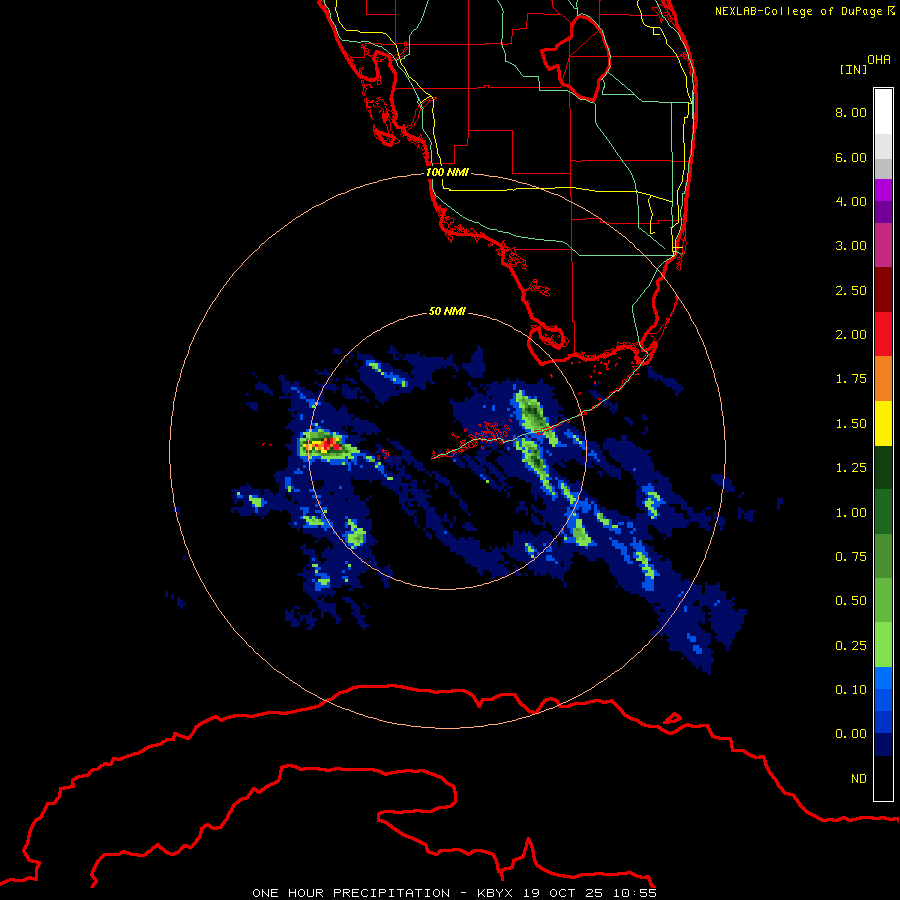Select the 8.00 legend value

pos(851,112)
